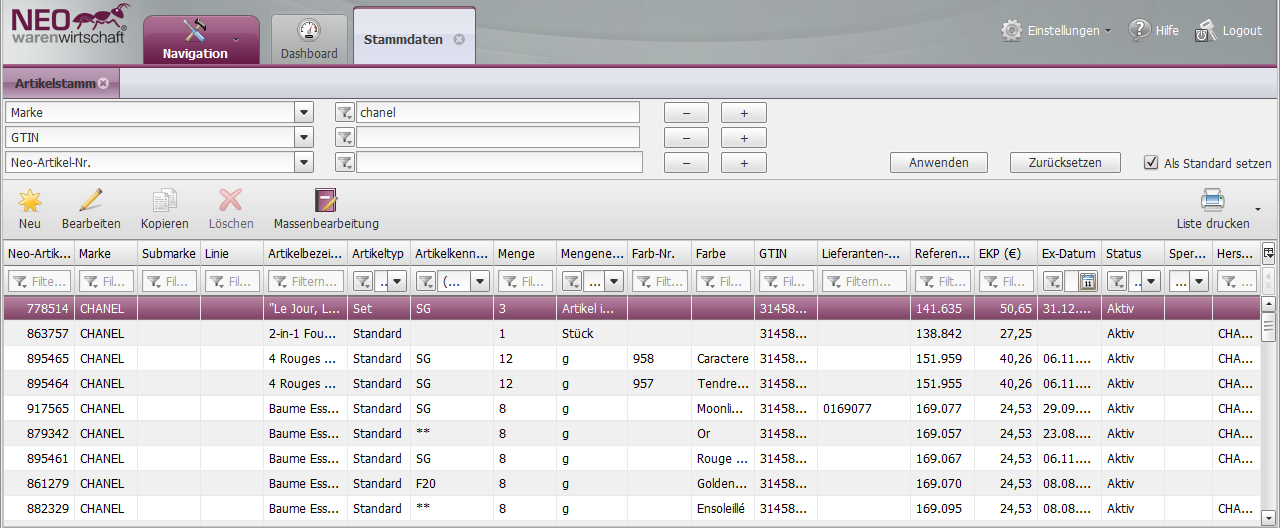Image resolution: width=1280 pixels, height=528 pixels.
Task: Open the Neo-Artikel-Nr. filter field dropdown
Action: coord(304,162)
